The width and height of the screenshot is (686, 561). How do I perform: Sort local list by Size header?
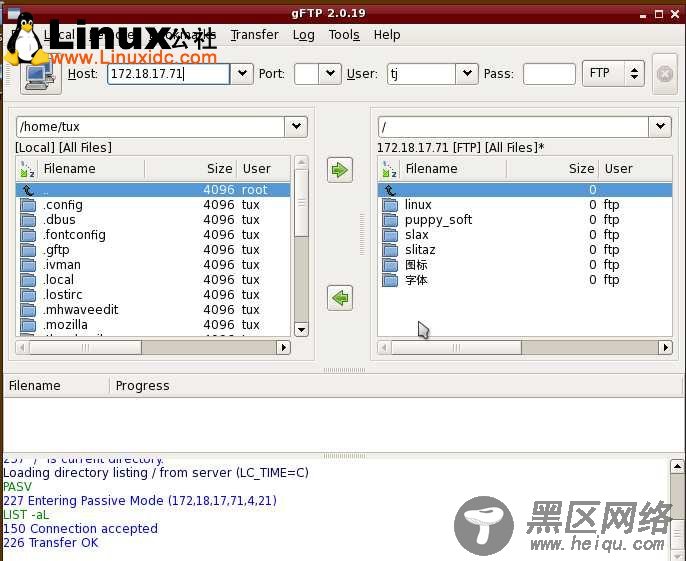click(191, 169)
